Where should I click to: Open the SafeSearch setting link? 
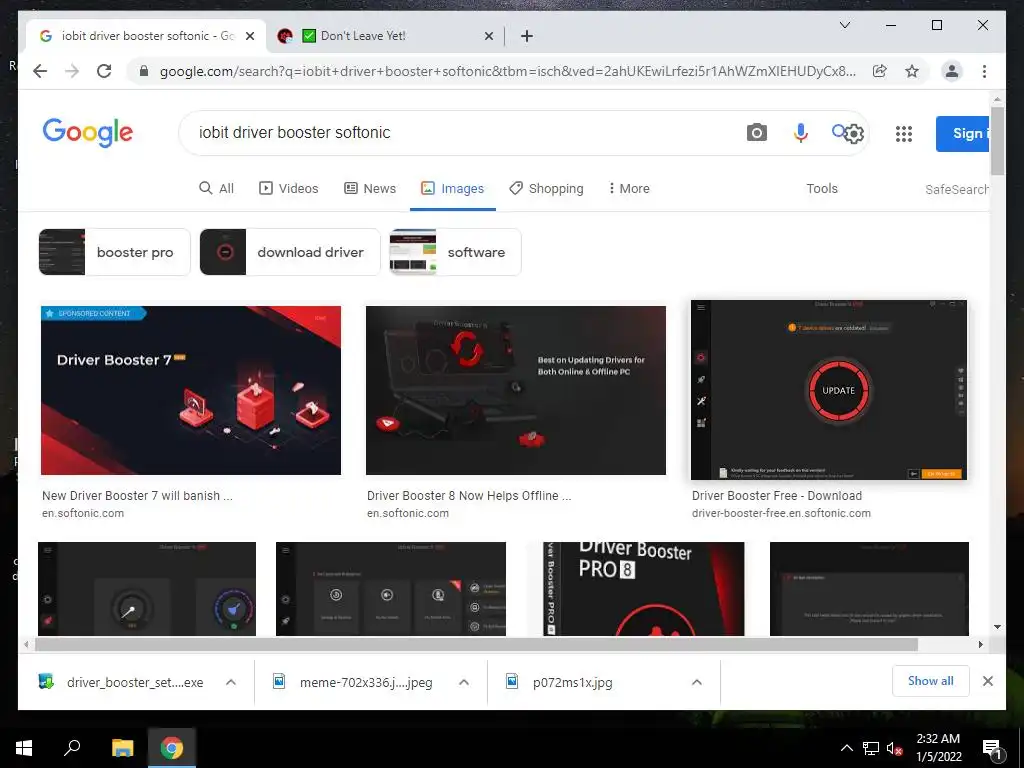point(956,189)
